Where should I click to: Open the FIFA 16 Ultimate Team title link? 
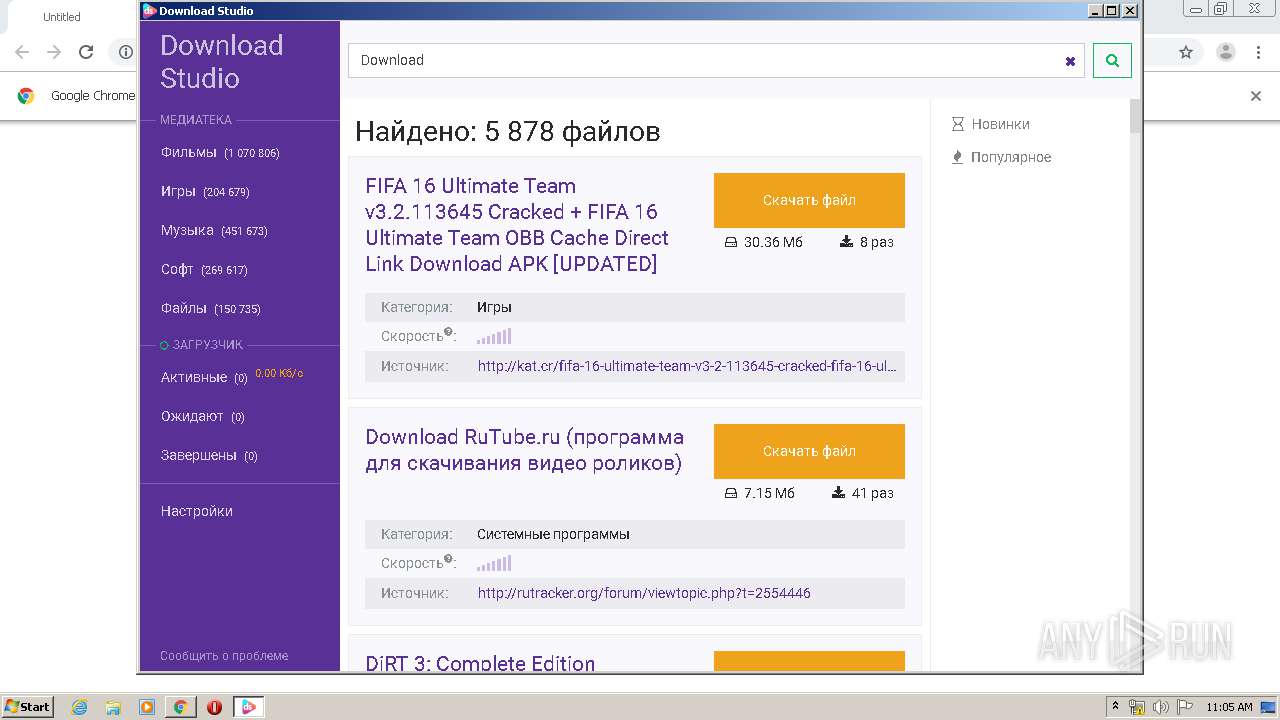(517, 225)
